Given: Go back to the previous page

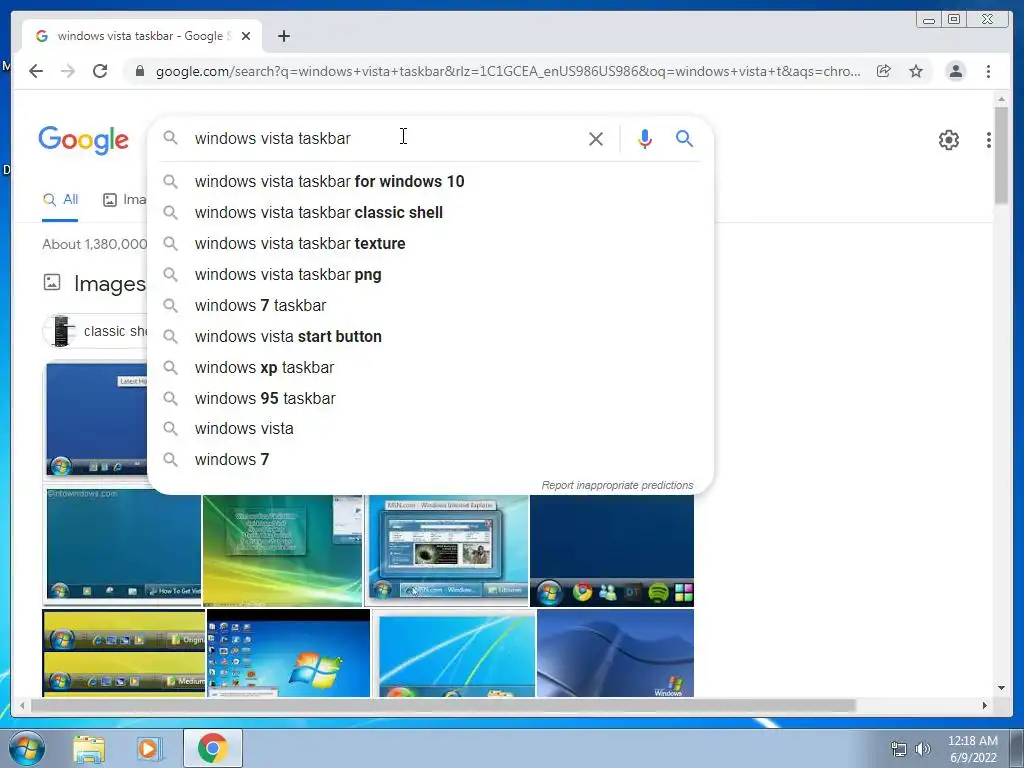Looking at the screenshot, I should [36, 71].
